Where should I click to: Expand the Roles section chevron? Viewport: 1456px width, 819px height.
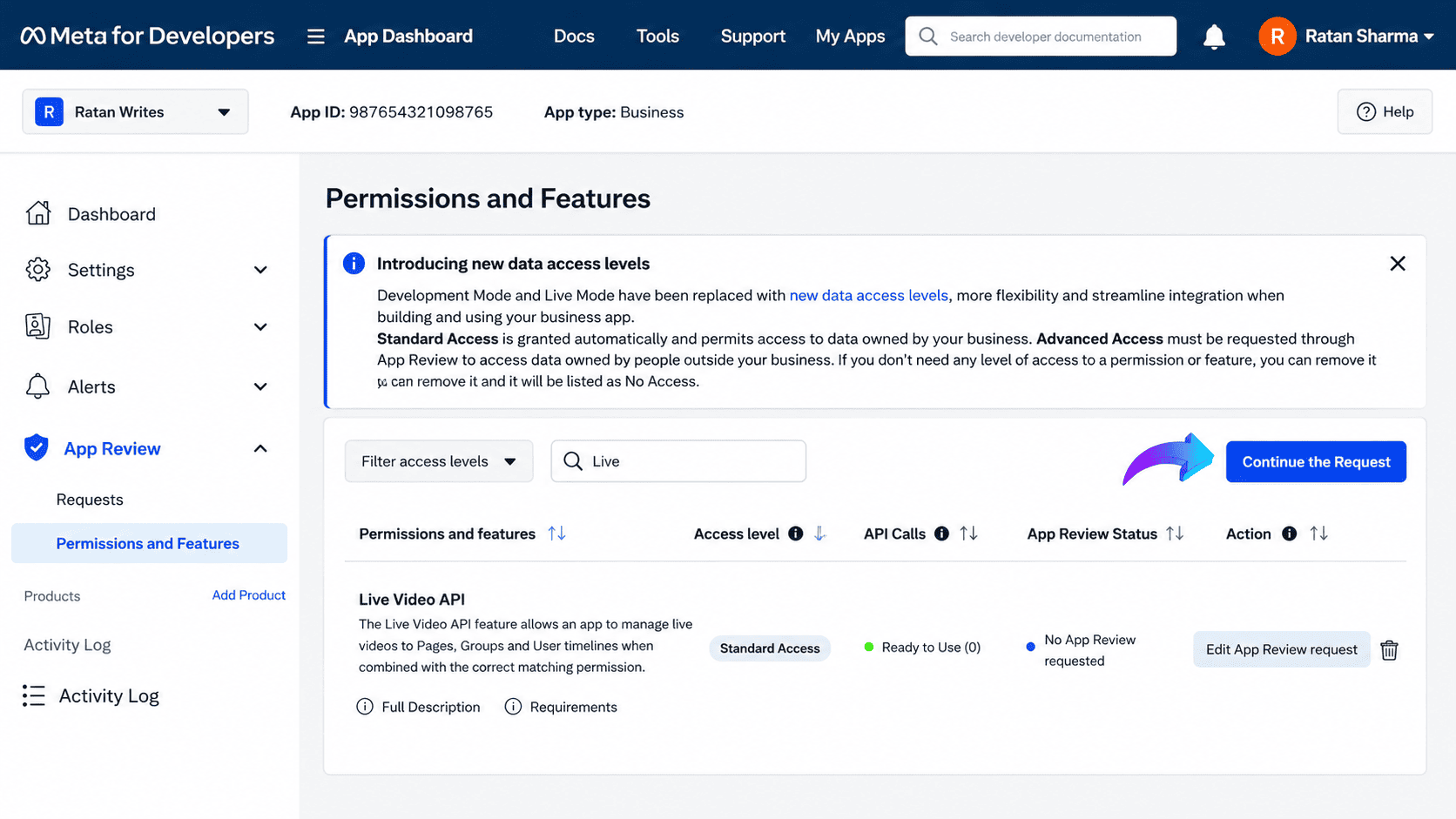point(260,327)
